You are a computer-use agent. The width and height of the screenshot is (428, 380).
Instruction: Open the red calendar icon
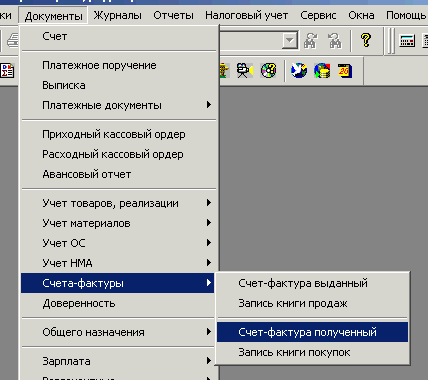click(x=345, y=71)
